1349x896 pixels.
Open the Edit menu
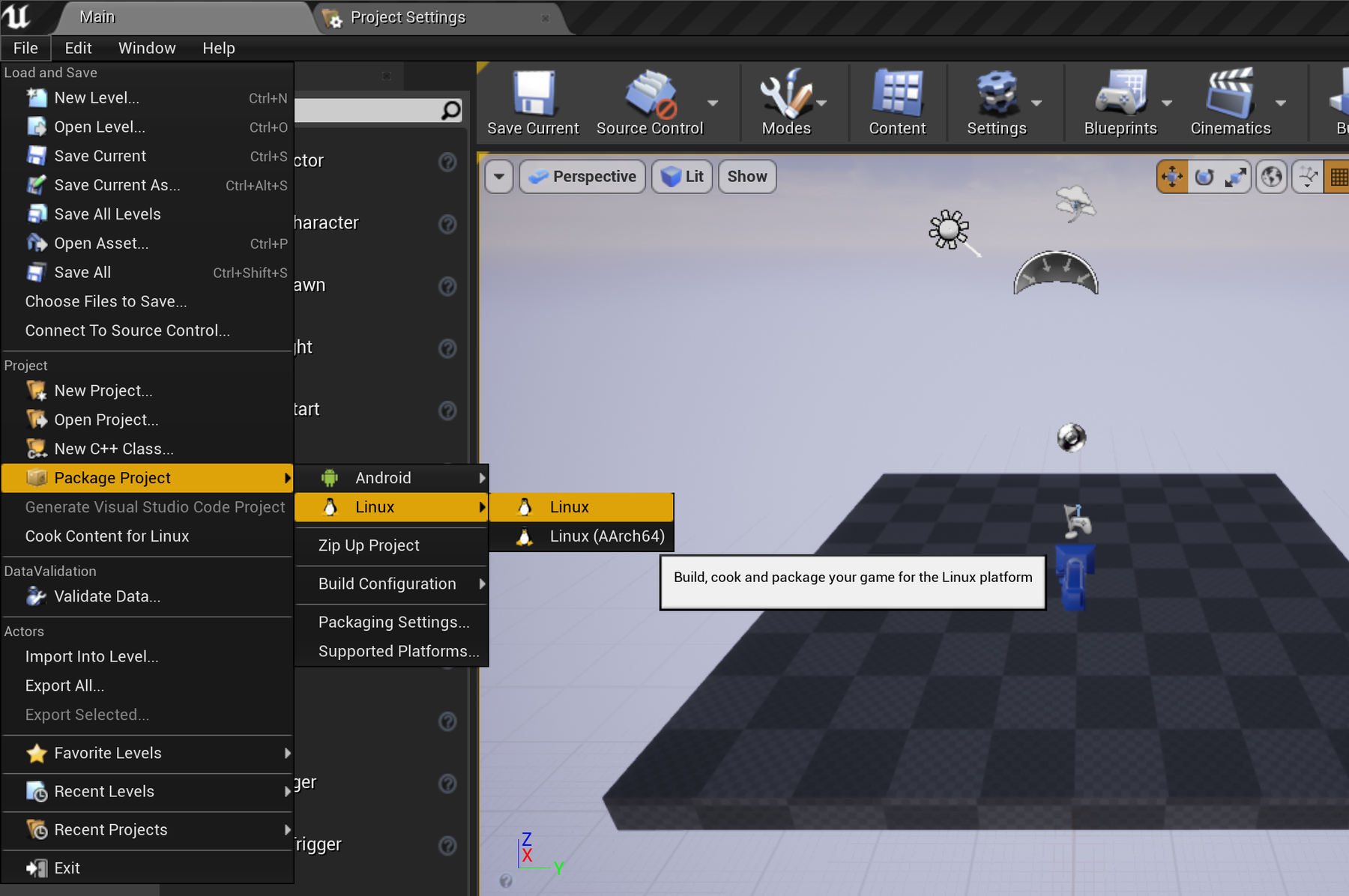point(79,48)
